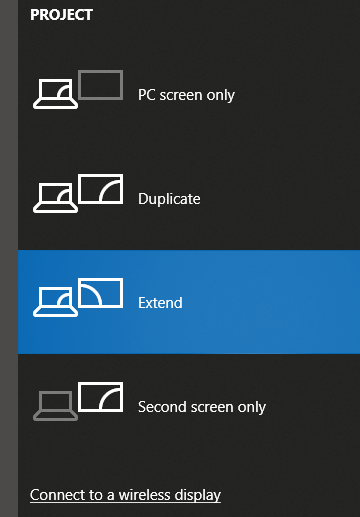This screenshot has height=517, width=360.
Task: Click the monitor icon in the Duplicate option
Action: pyautogui.click(x=100, y=189)
